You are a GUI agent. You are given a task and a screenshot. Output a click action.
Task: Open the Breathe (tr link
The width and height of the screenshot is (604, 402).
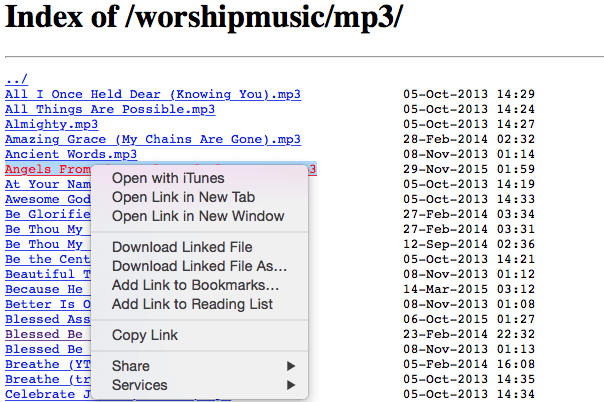[48, 380]
